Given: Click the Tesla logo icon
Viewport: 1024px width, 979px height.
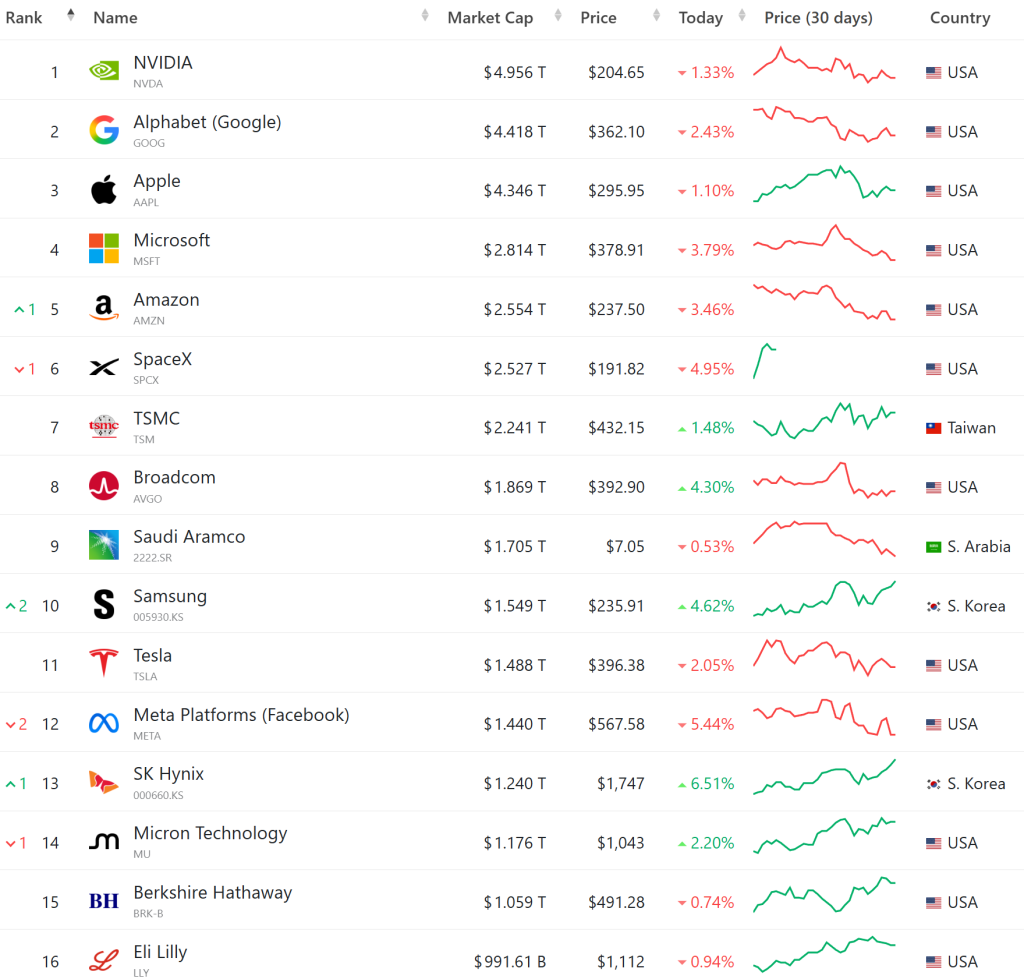Looking at the screenshot, I should (104, 663).
